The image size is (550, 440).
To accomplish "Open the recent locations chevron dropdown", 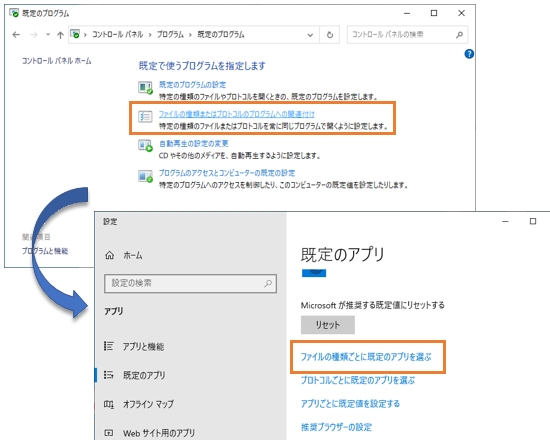I will [x=48, y=34].
